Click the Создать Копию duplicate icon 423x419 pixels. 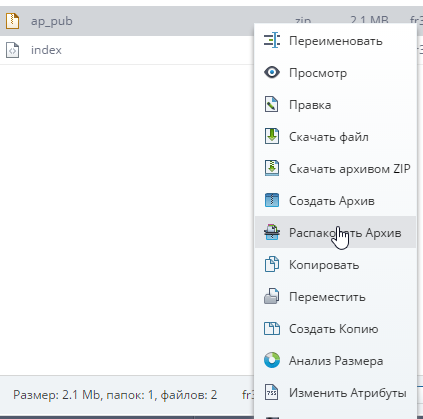(x=272, y=328)
